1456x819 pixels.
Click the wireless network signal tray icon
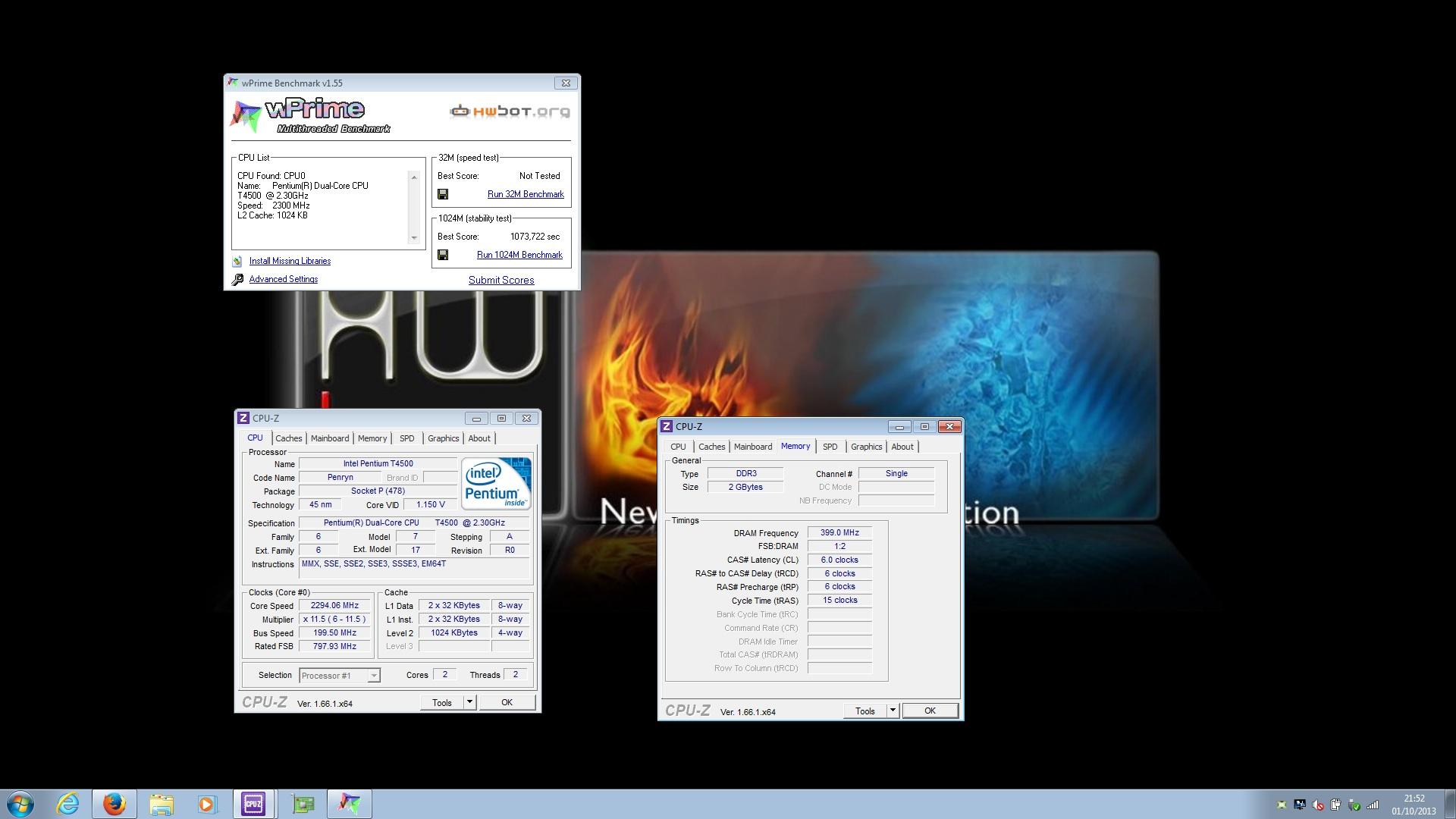pos(1373,805)
